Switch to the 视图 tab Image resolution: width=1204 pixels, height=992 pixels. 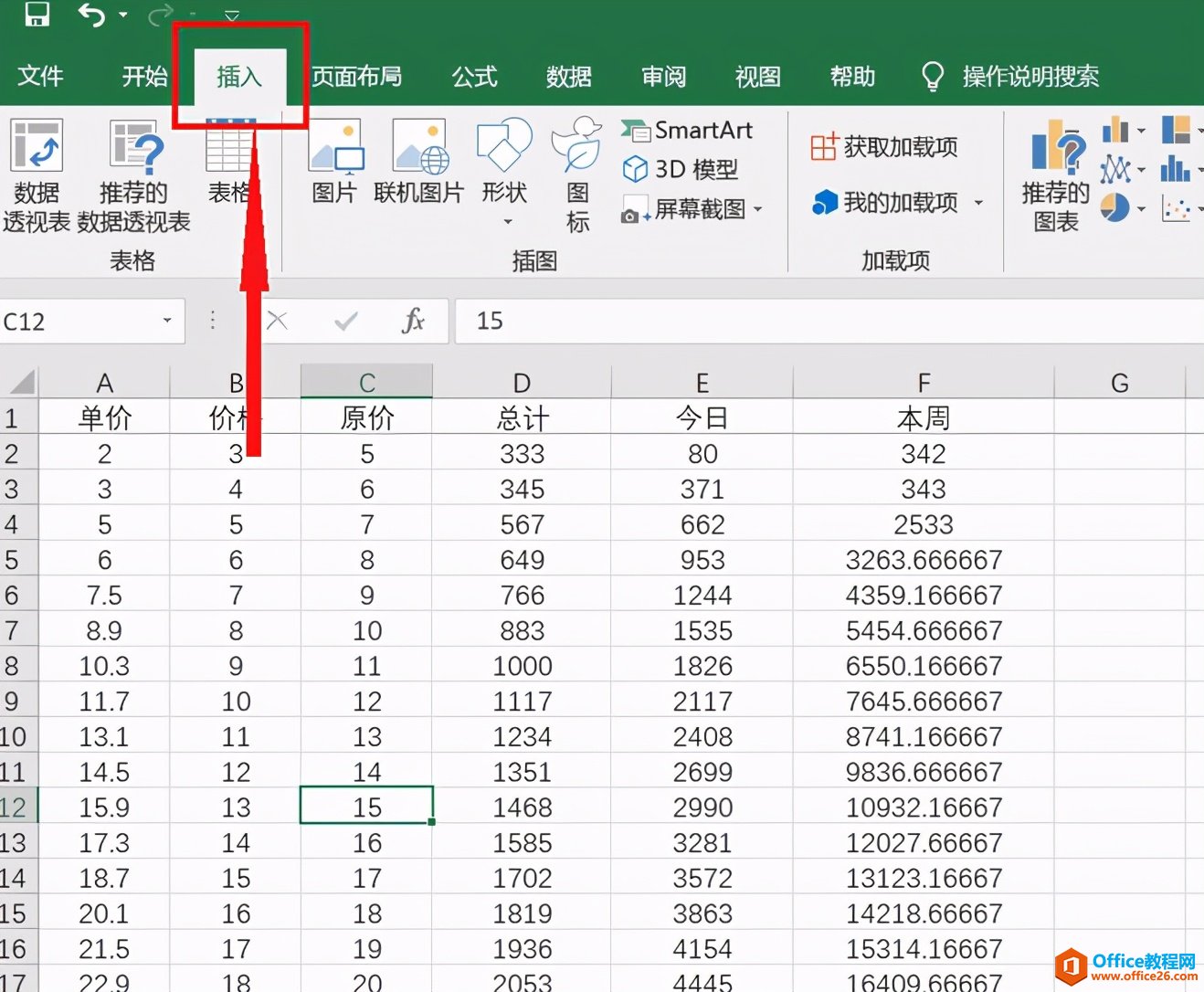click(x=758, y=76)
